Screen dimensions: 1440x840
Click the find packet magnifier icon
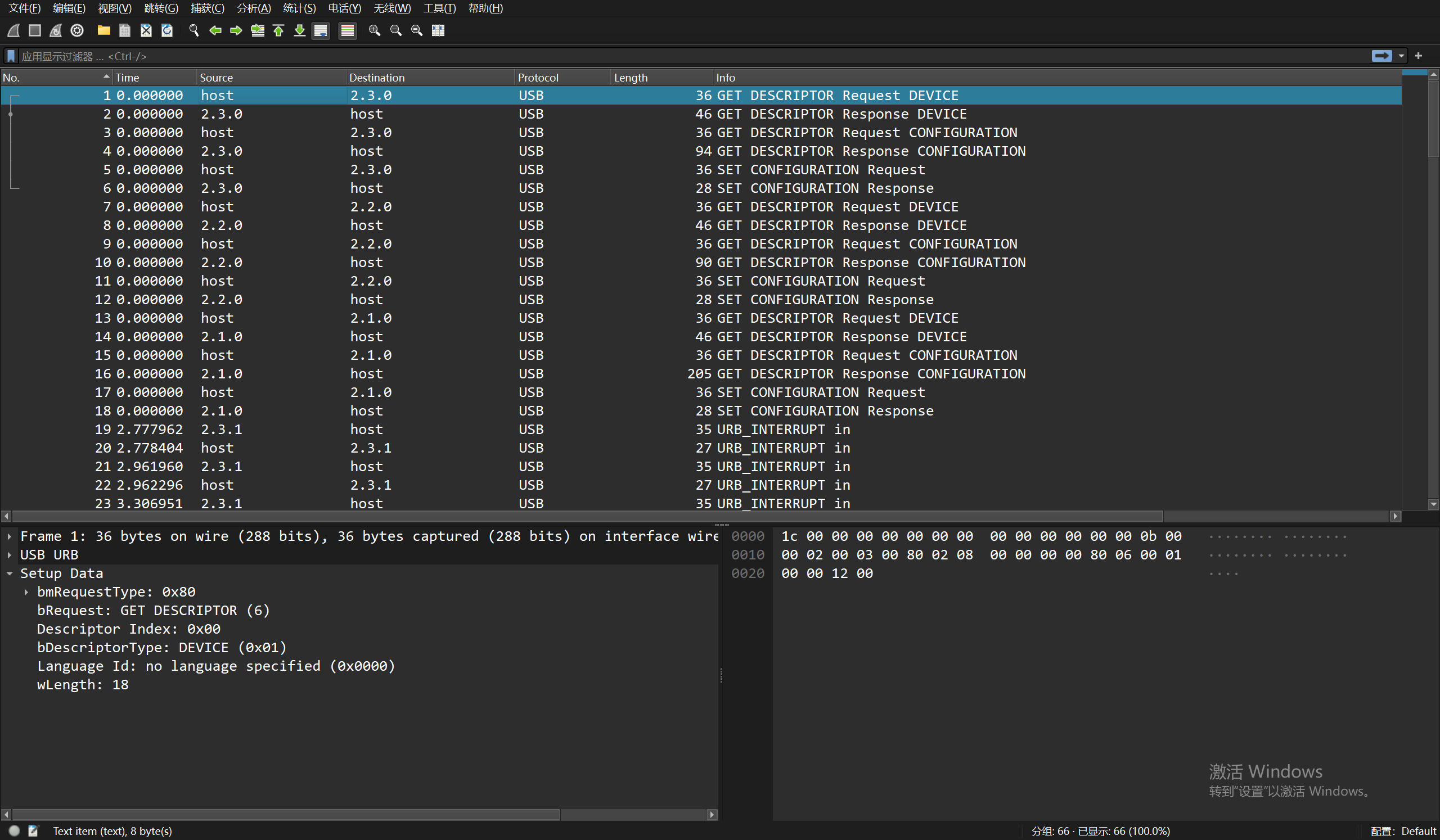pos(193,30)
